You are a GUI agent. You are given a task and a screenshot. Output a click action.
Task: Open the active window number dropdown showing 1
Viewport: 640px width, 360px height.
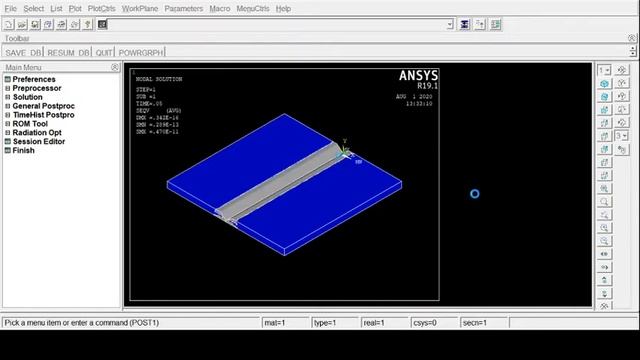[x=604, y=70]
